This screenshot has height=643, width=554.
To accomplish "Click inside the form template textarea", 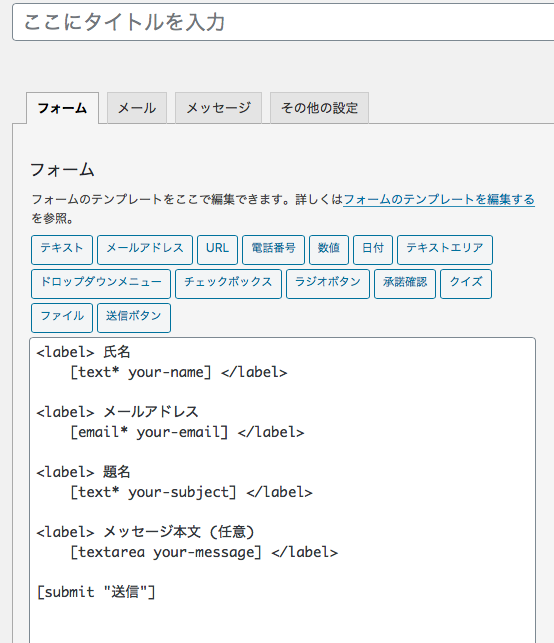I will pos(283,490).
